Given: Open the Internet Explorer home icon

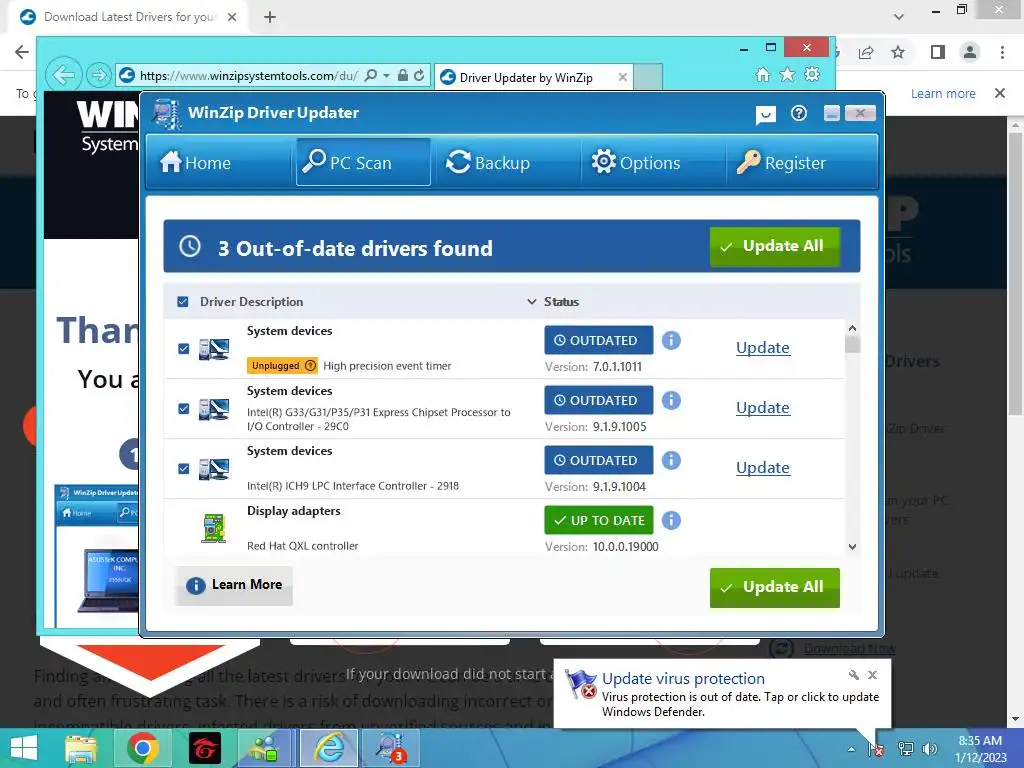Looking at the screenshot, I should pos(763,74).
